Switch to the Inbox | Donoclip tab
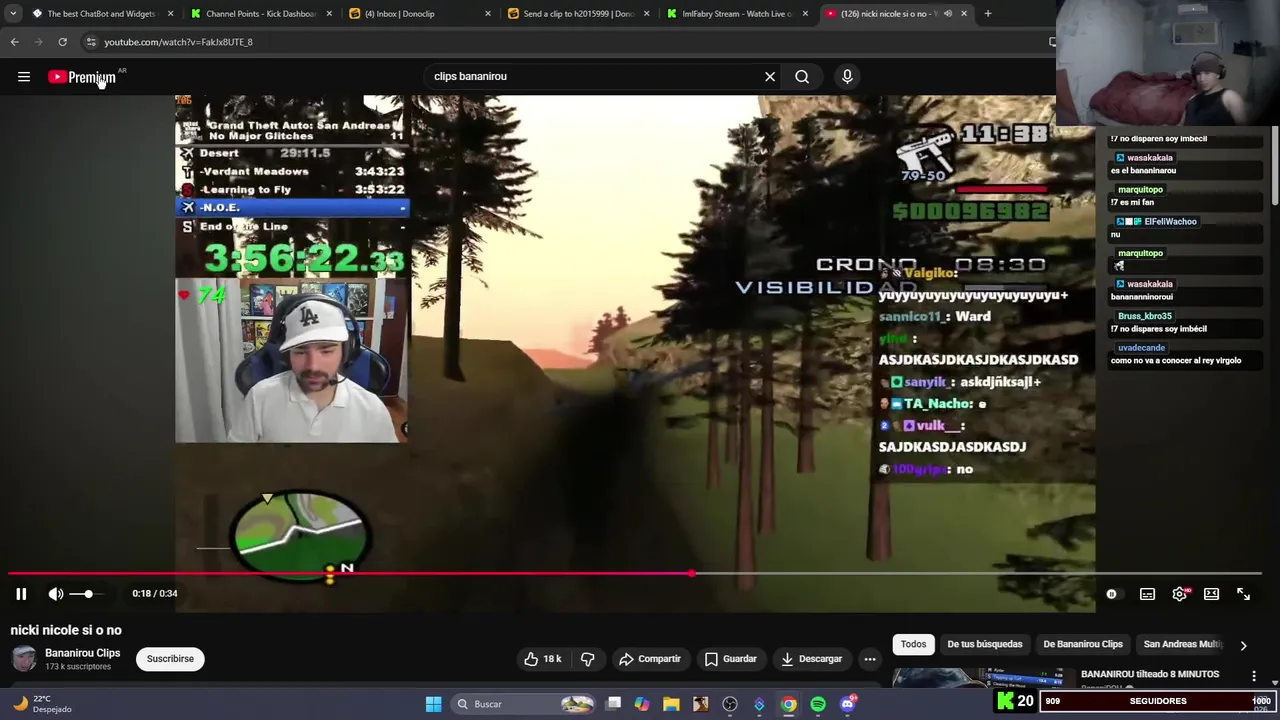This screenshot has width=1280, height=720. point(418,14)
